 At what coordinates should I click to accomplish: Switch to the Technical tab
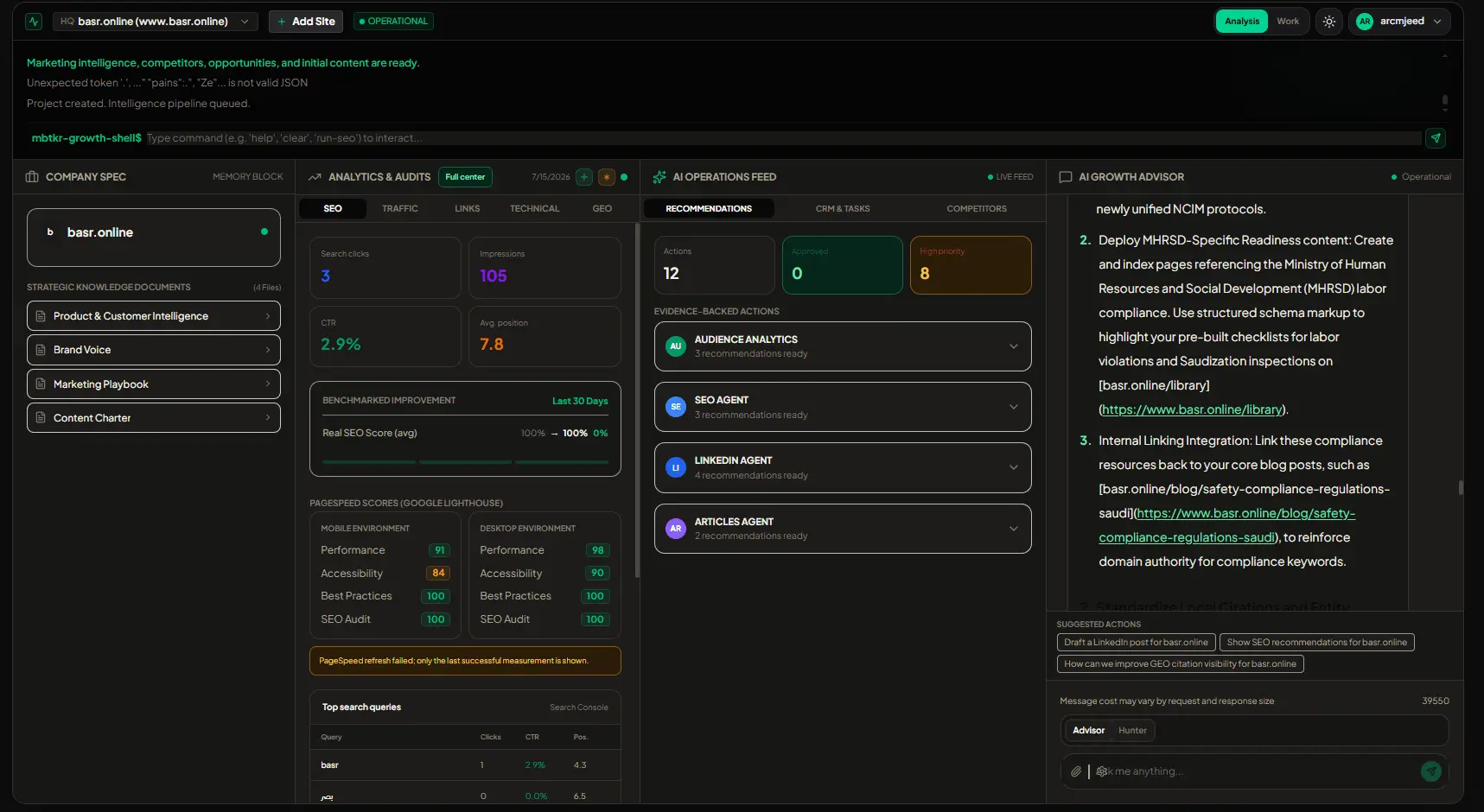point(535,209)
